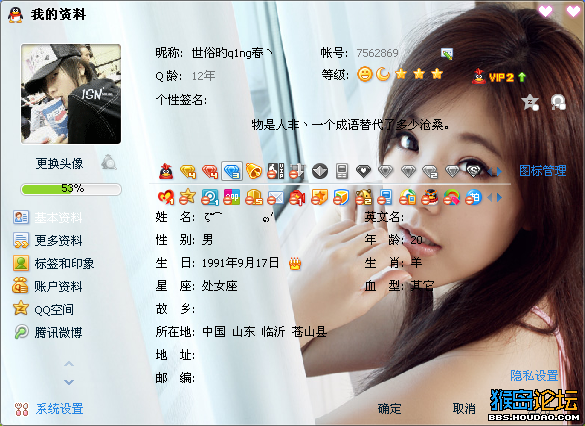585x426 pixels.
Task: Click the green upgrade arrow beside VIP2
Action: tap(522, 77)
